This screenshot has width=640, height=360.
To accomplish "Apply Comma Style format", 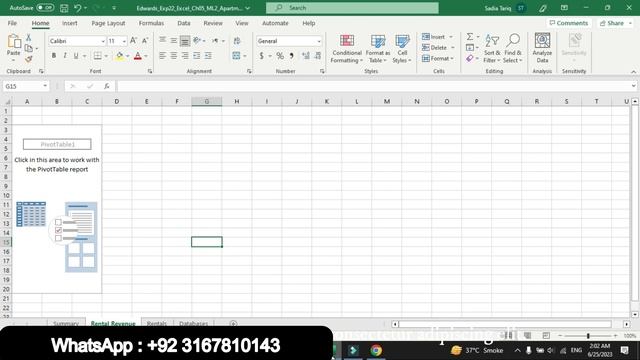I will click(291, 56).
